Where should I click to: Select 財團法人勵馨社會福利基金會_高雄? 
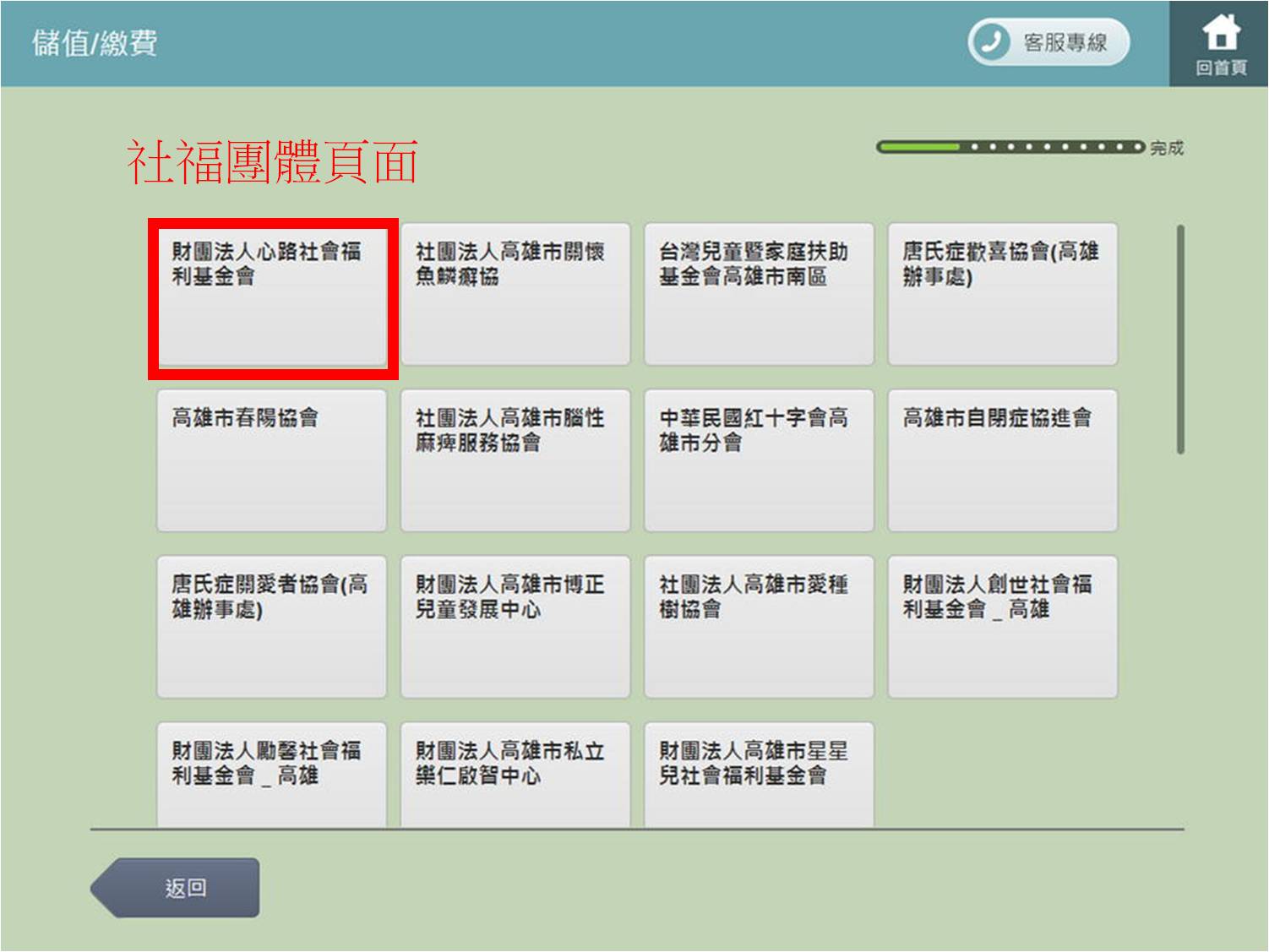point(272,775)
